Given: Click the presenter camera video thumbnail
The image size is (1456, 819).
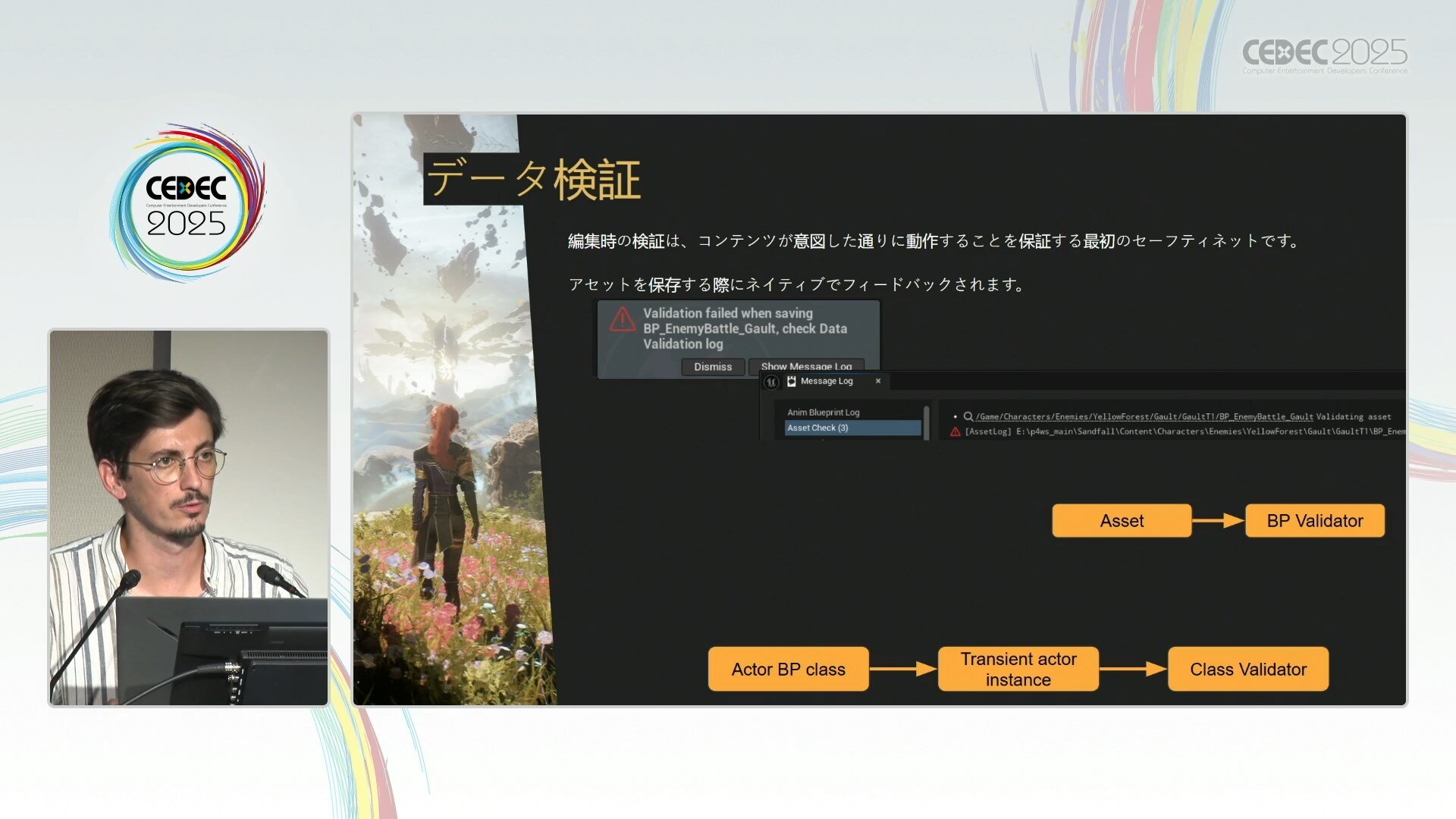Looking at the screenshot, I should tap(189, 517).
